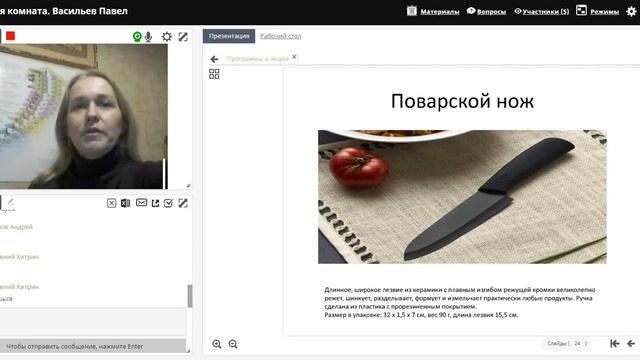640x360 pixels.
Task: Open global settings gear in top bar
Action: coord(631,11)
